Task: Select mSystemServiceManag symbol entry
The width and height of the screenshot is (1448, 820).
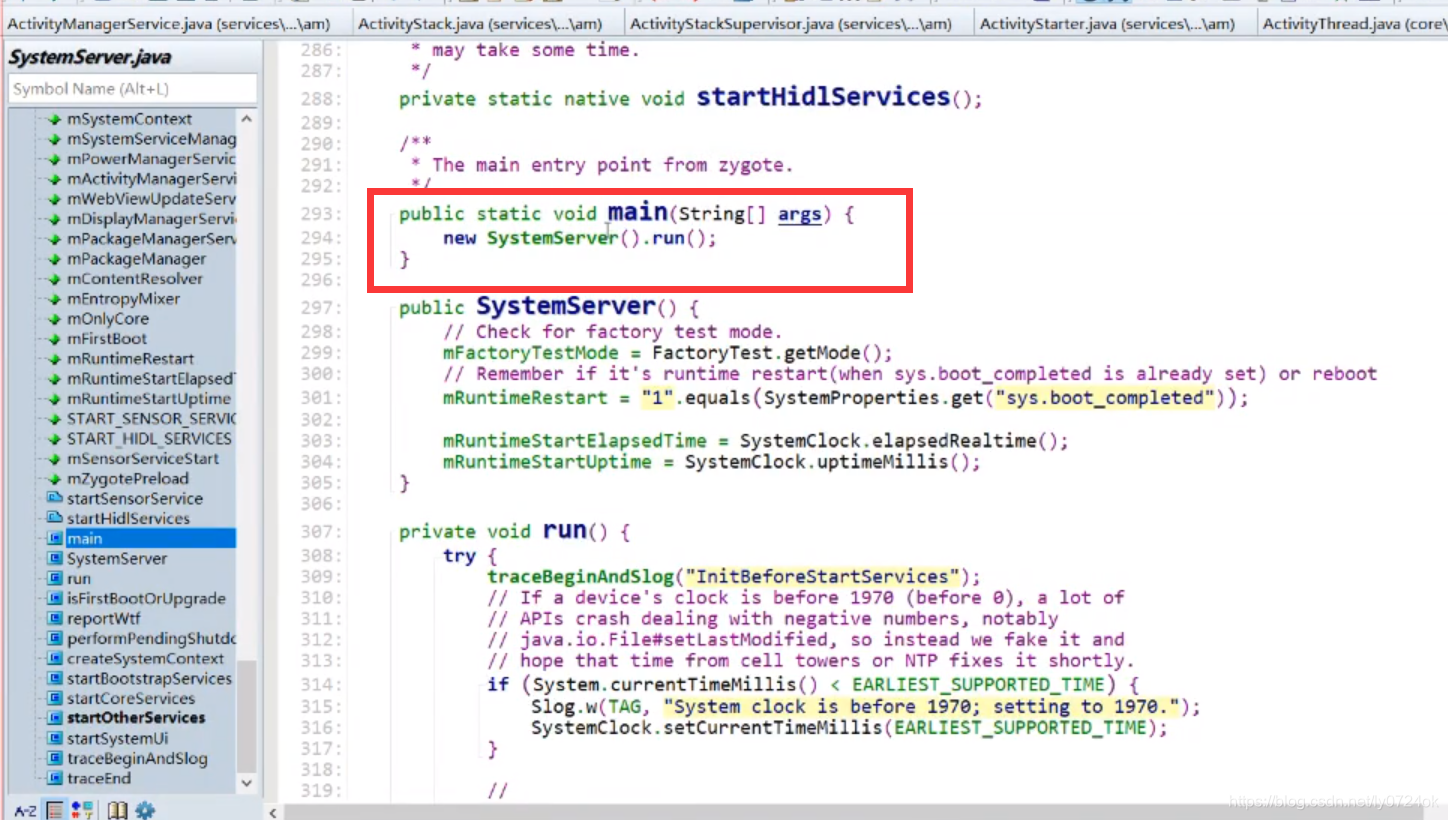Action: coord(151,139)
